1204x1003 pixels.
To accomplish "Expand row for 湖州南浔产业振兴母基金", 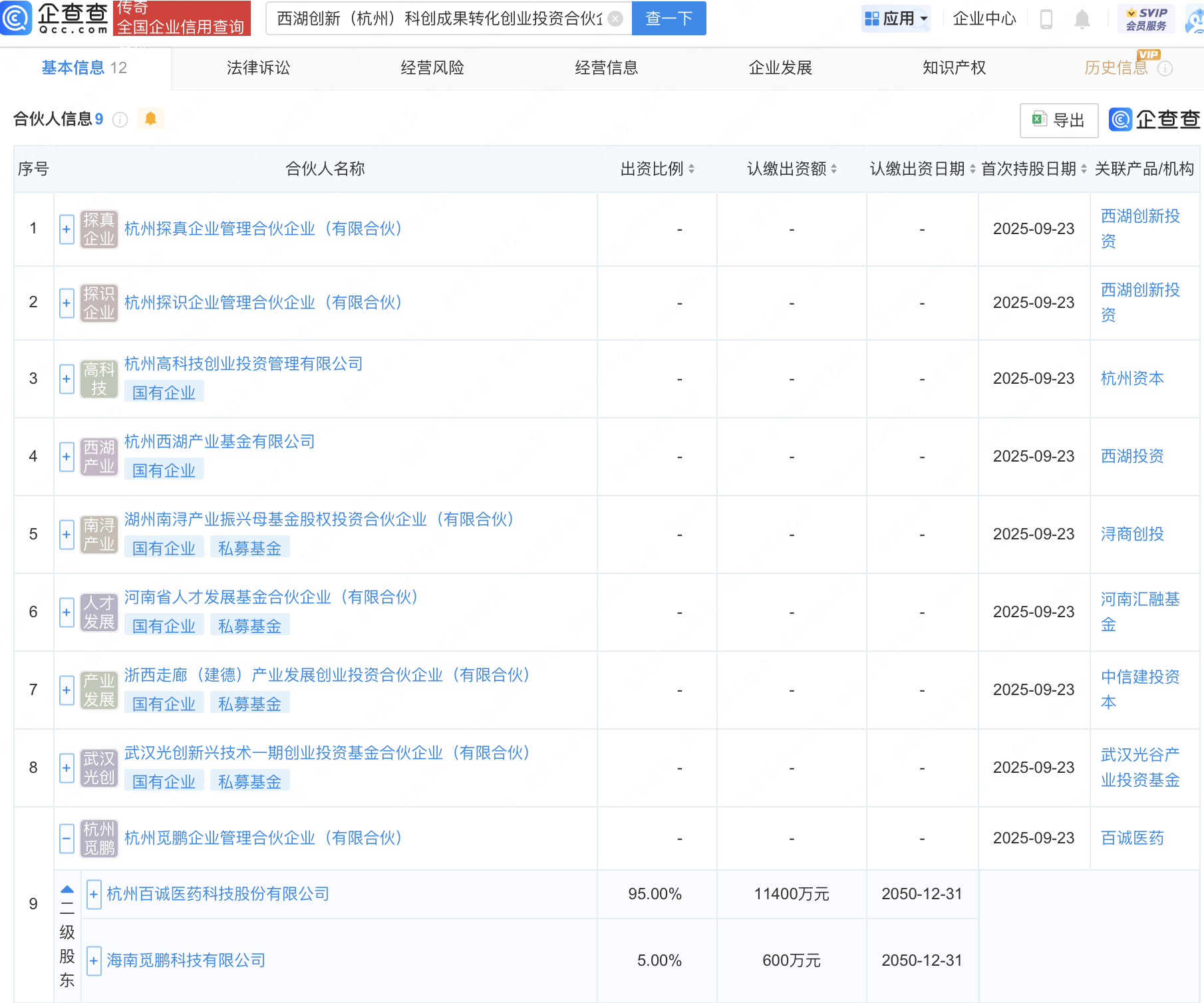I will point(67,535).
